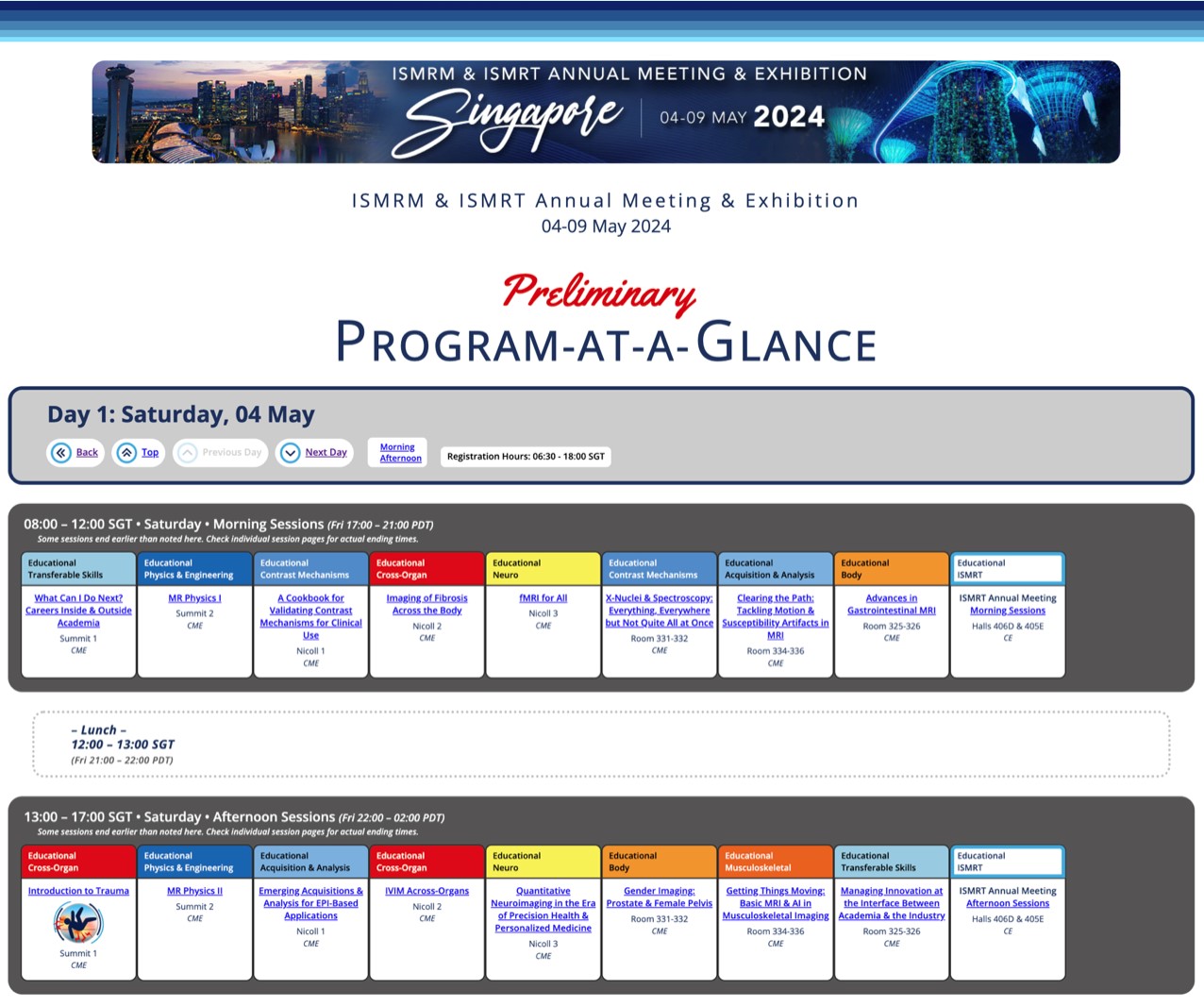Click the Back double-chevron icon
The width and height of the screenshot is (1204, 1006).
pos(61,453)
